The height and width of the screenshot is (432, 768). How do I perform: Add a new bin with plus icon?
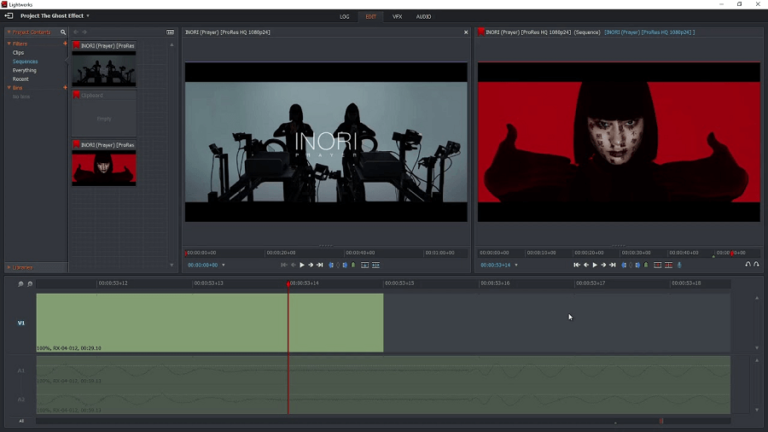coord(65,88)
